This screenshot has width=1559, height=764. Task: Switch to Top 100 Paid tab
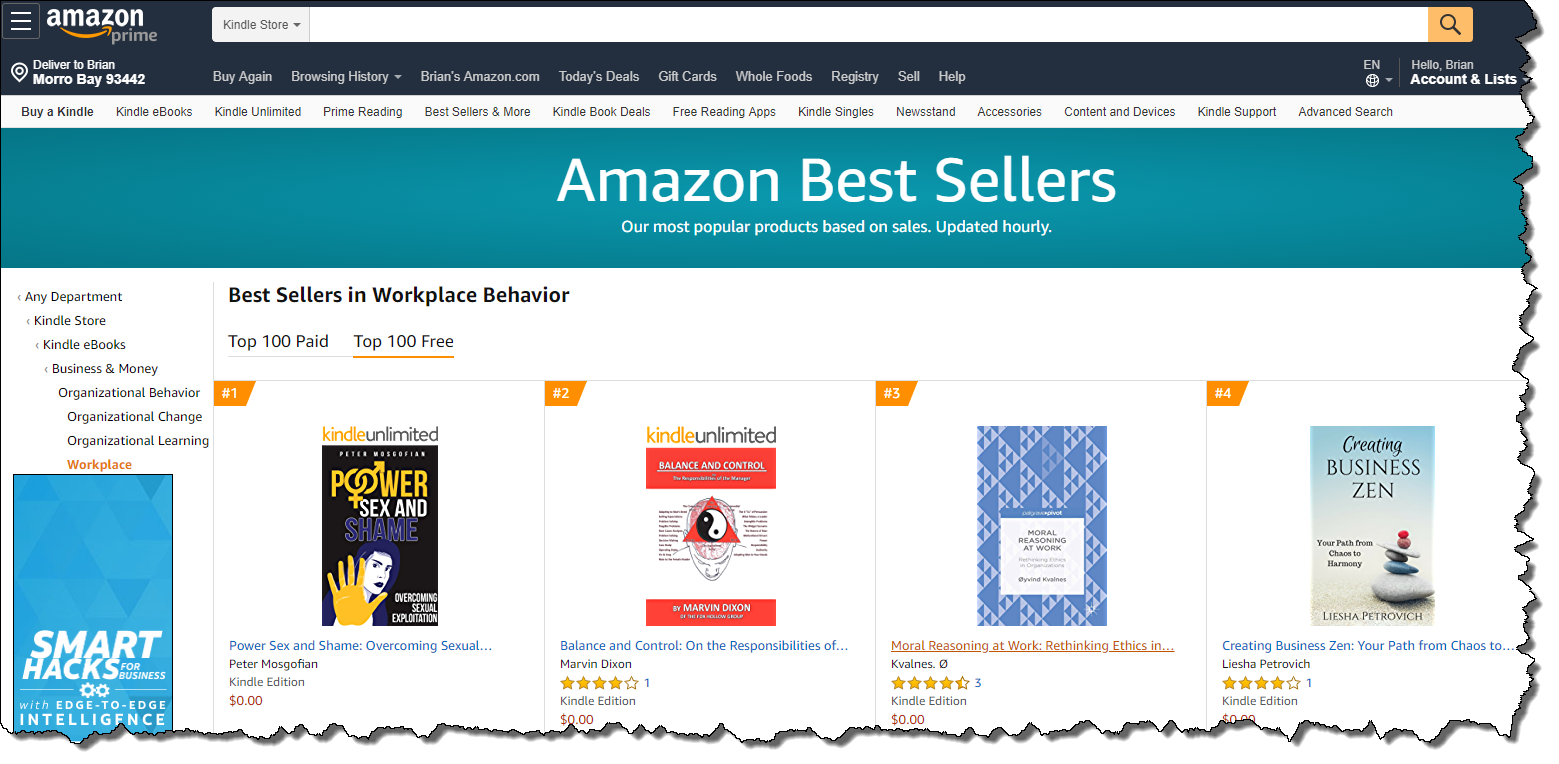click(x=278, y=341)
